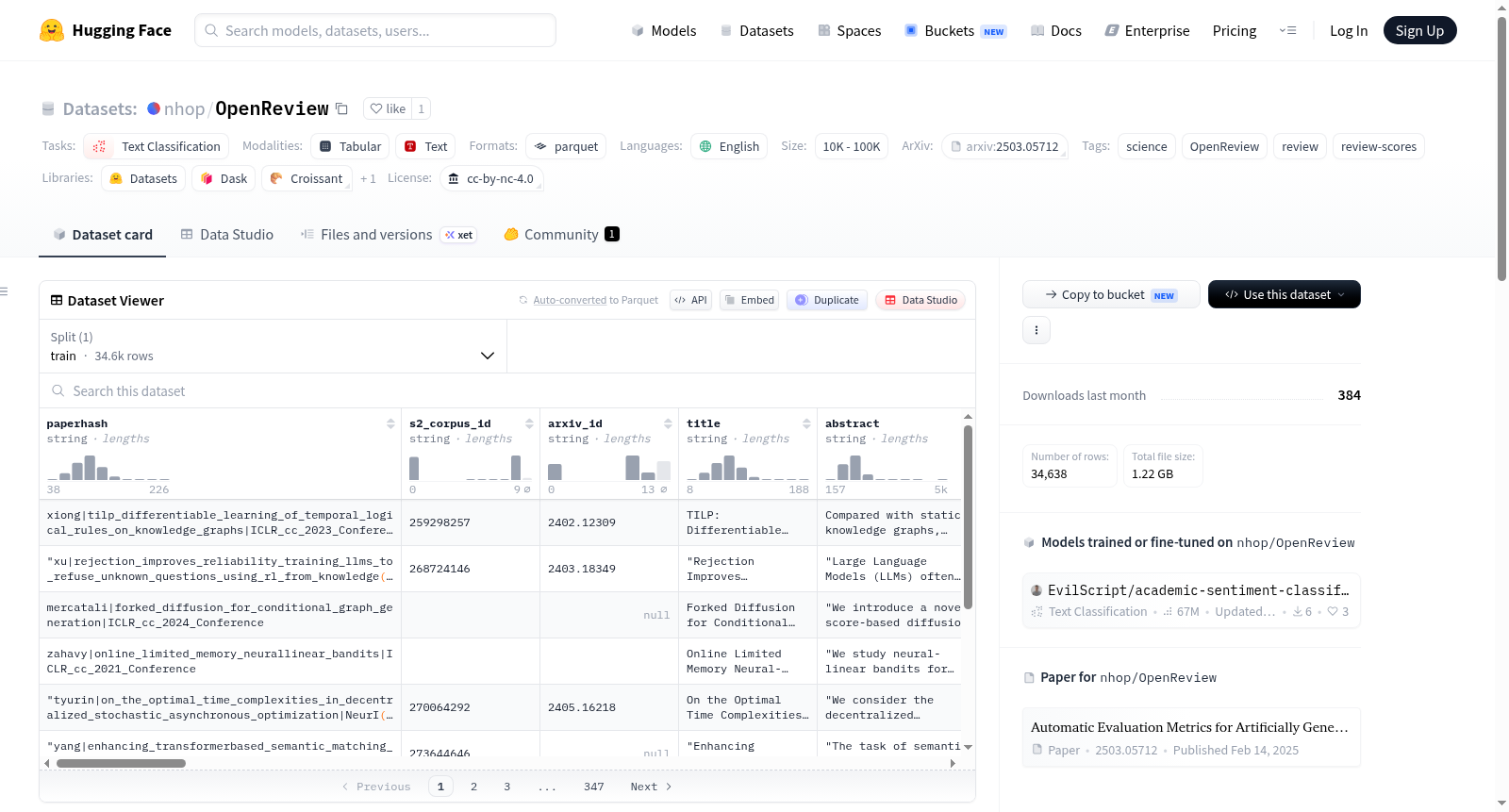The height and width of the screenshot is (812, 1509).
Task: Click the paperhash lengths histogram
Action: click(x=108, y=468)
